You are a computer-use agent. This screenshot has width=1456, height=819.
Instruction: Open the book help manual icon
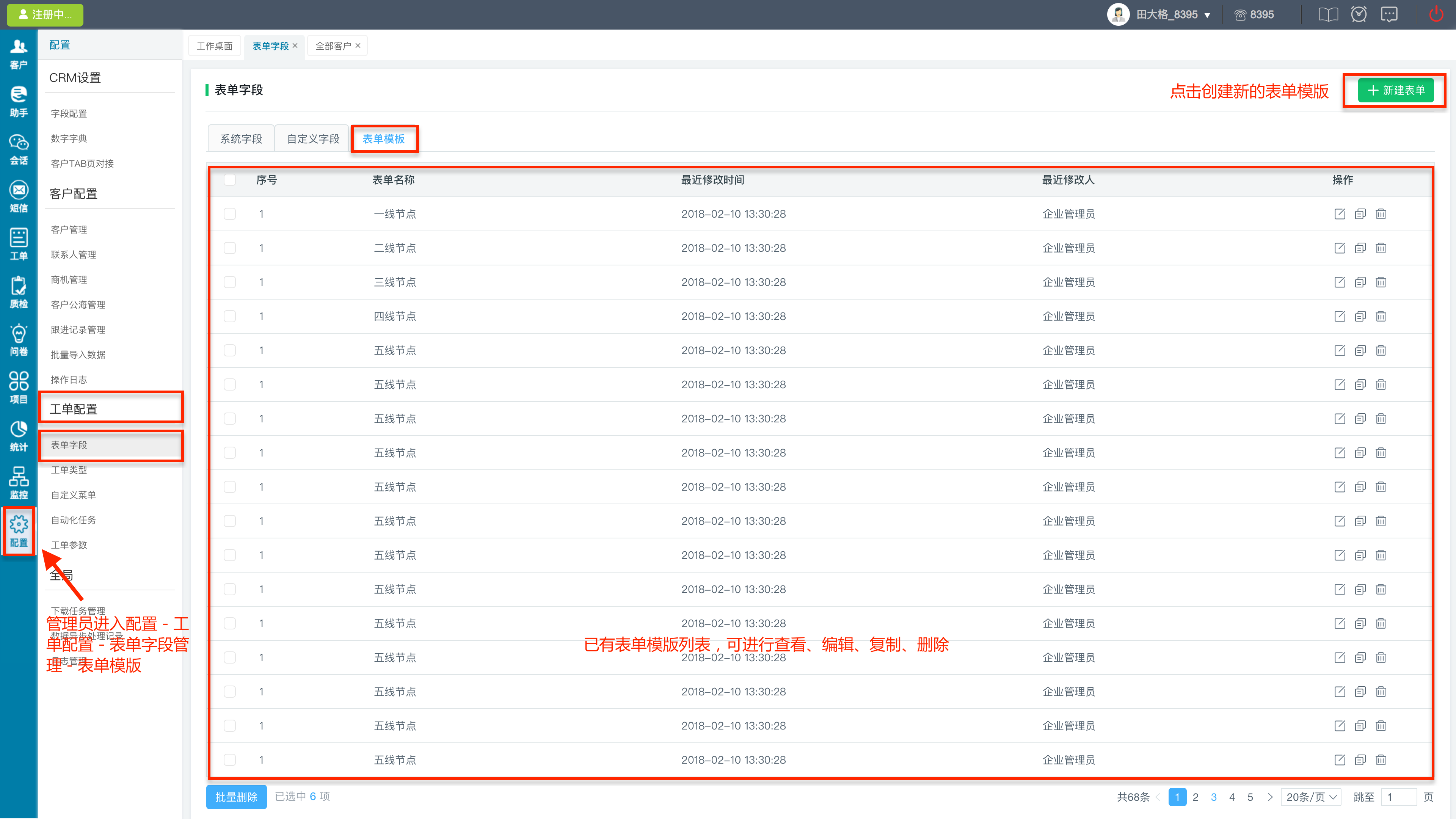[1328, 15]
